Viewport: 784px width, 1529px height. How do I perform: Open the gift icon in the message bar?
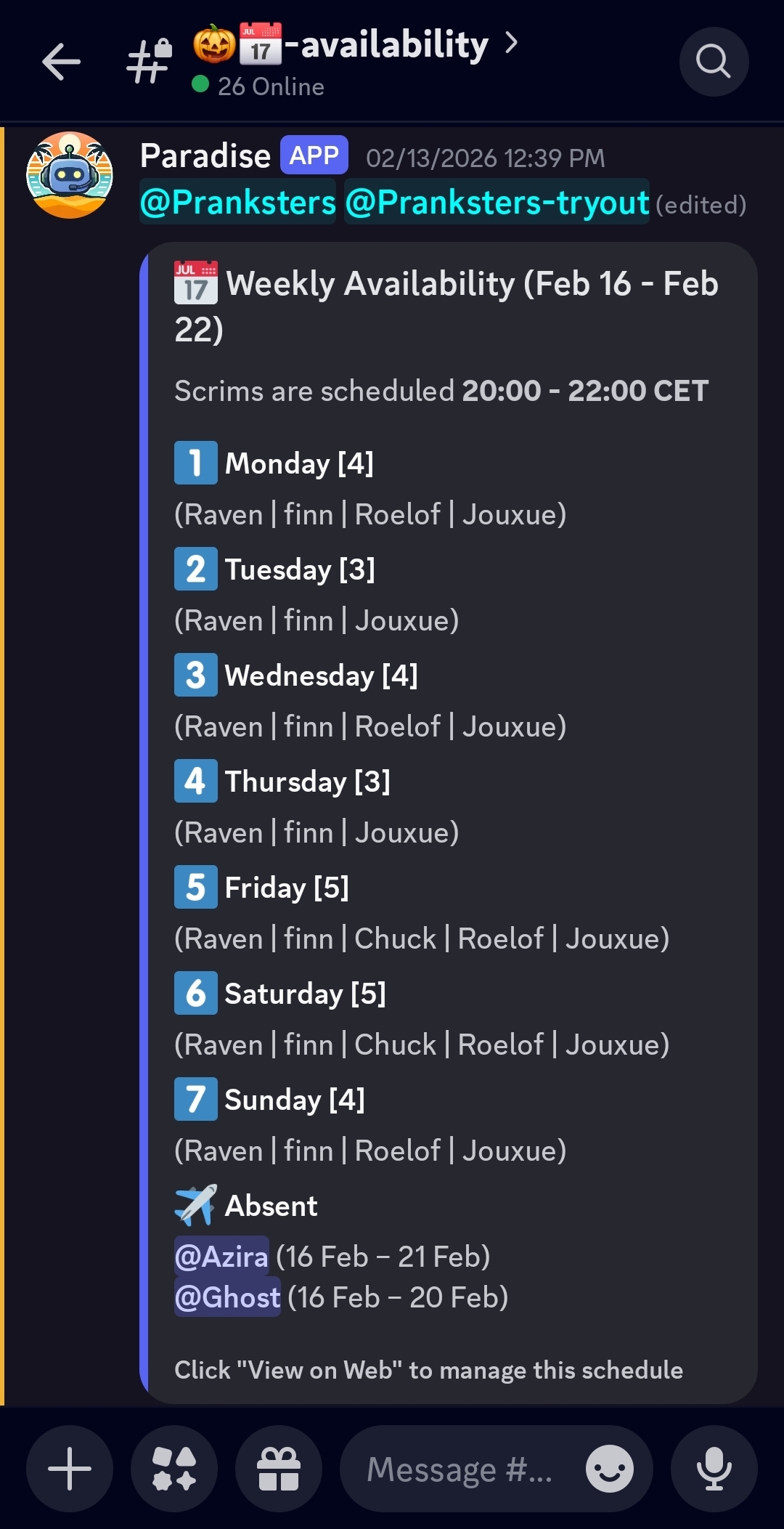[x=278, y=1468]
